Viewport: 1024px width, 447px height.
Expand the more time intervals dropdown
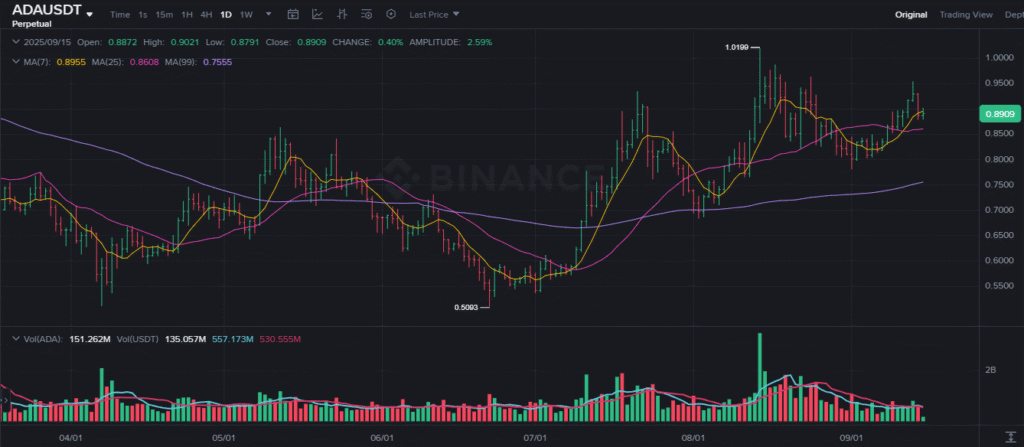tap(268, 15)
